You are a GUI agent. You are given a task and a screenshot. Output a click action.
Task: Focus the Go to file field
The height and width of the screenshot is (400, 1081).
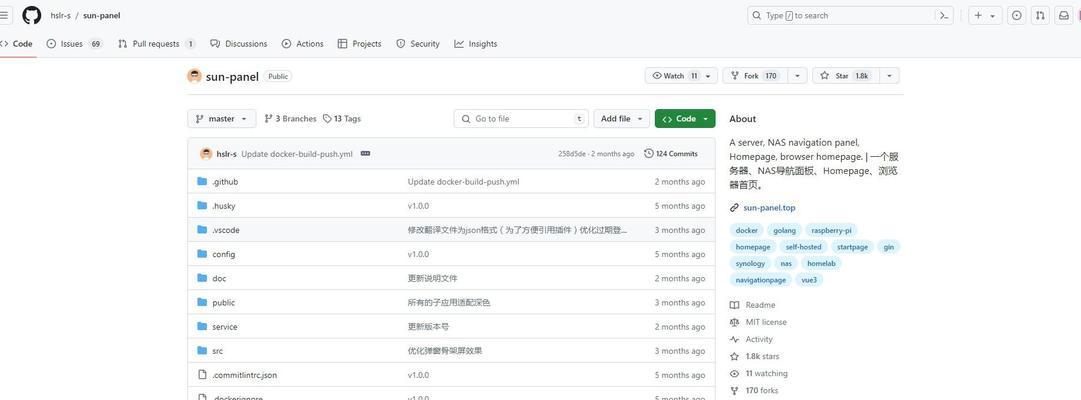point(521,119)
